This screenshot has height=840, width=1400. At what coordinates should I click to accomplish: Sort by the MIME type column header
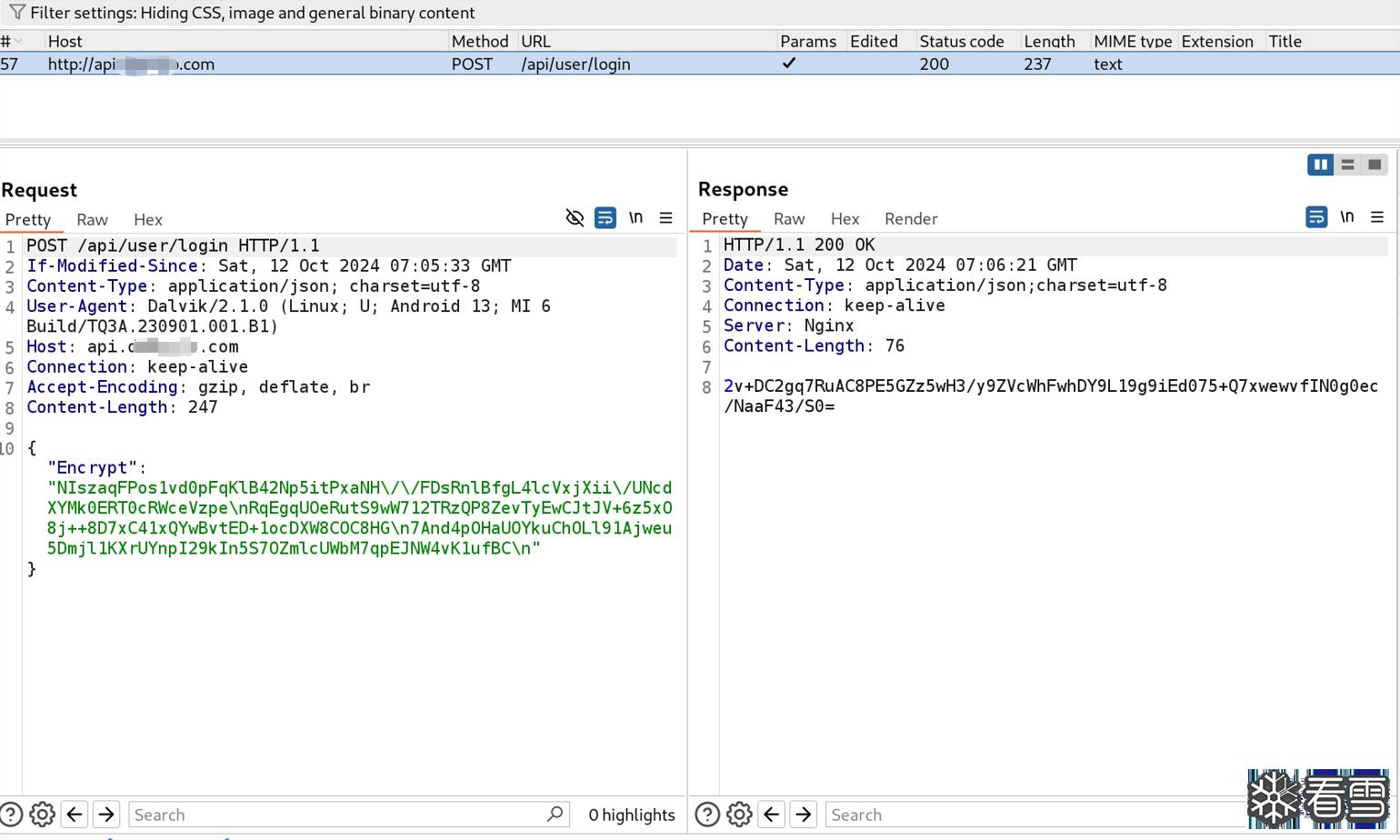pos(1133,42)
